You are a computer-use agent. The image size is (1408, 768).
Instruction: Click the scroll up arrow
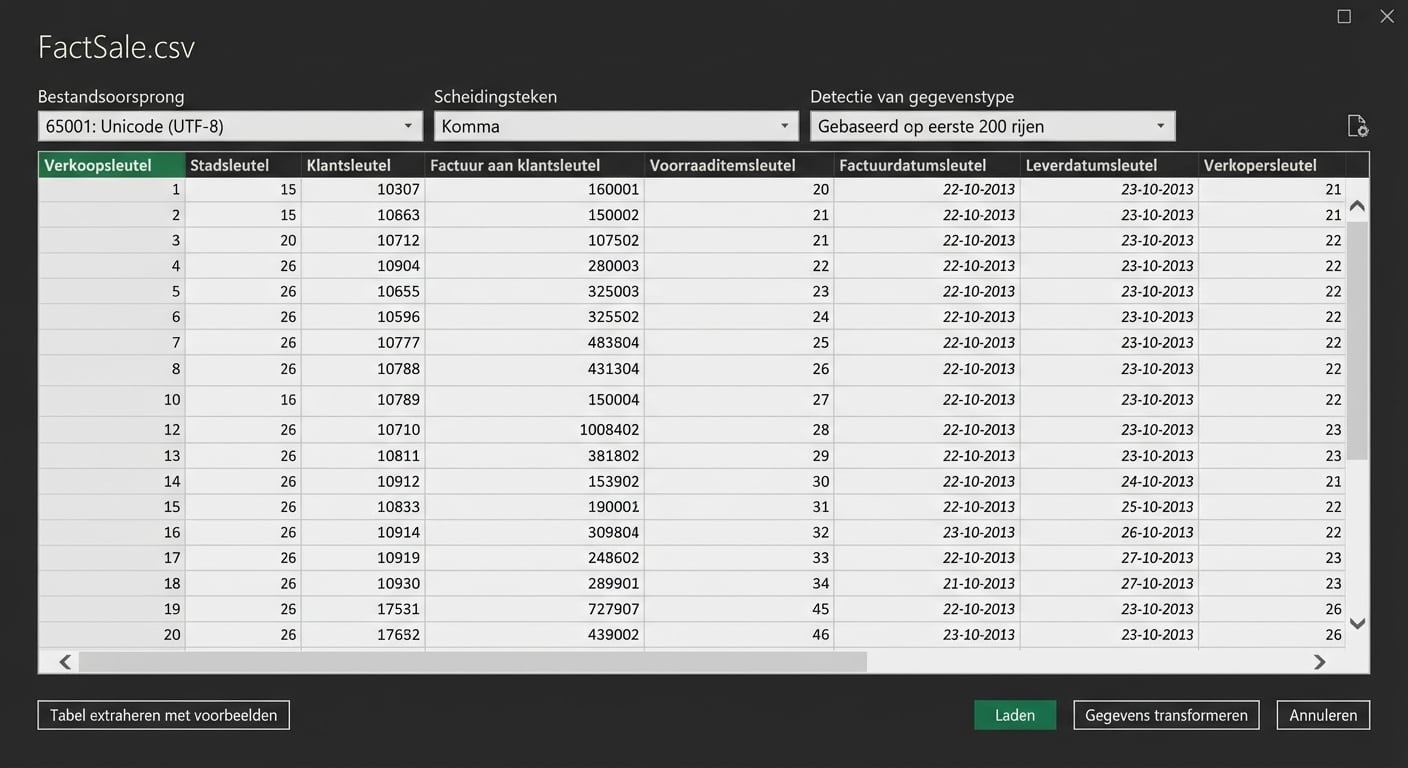pos(1357,205)
